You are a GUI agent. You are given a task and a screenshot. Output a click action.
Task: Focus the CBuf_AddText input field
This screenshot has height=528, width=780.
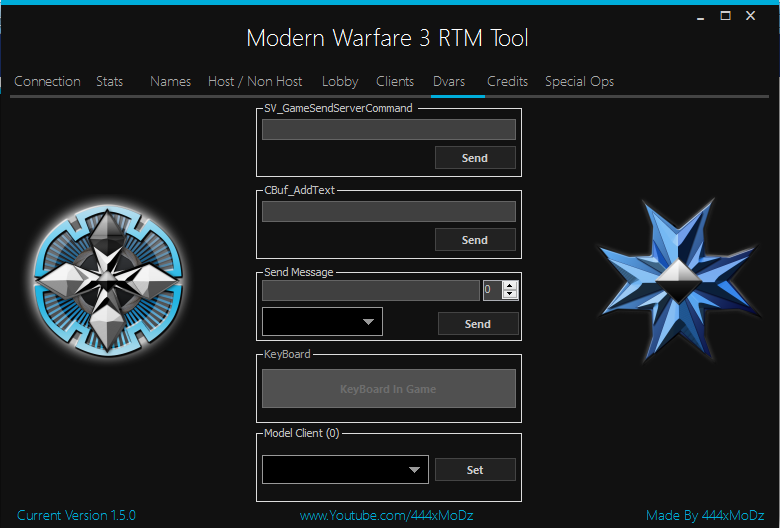[x=389, y=211]
